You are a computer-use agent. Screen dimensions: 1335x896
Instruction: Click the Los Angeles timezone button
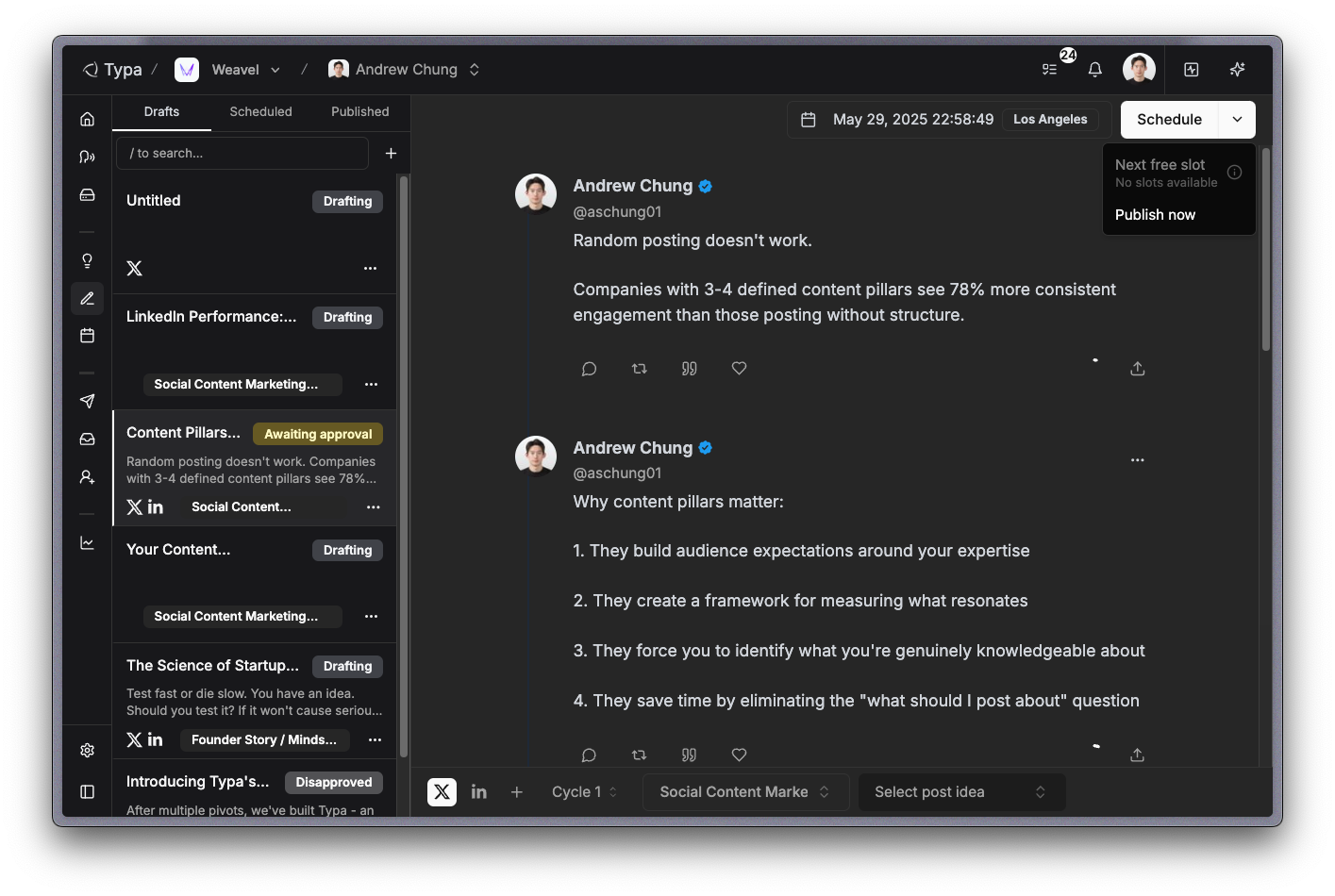(x=1050, y=120)
